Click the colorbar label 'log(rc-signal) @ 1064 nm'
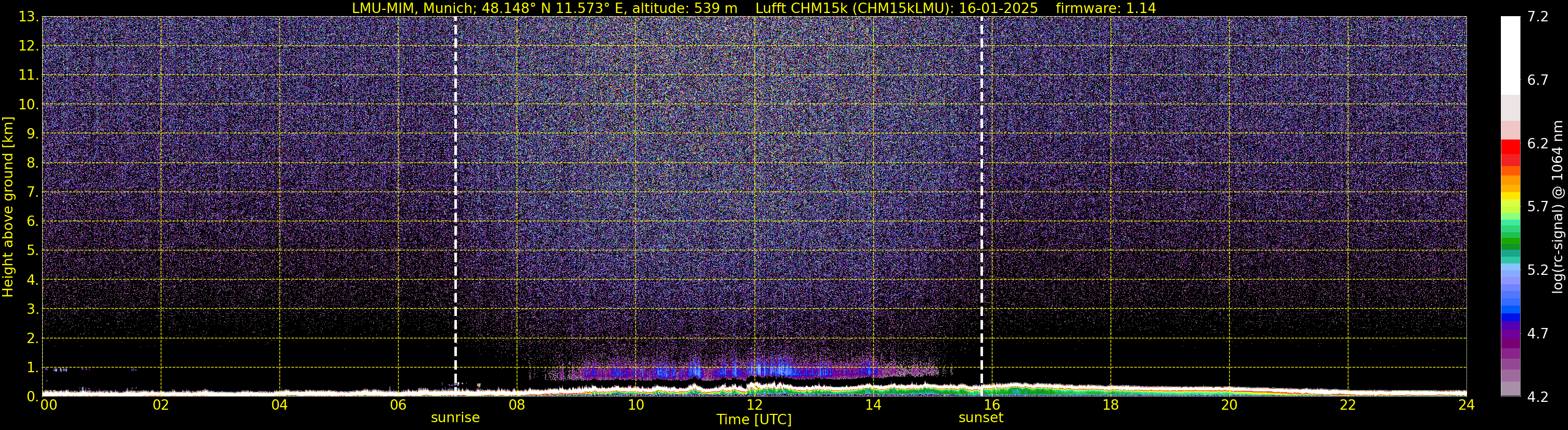 [1558, 207]
